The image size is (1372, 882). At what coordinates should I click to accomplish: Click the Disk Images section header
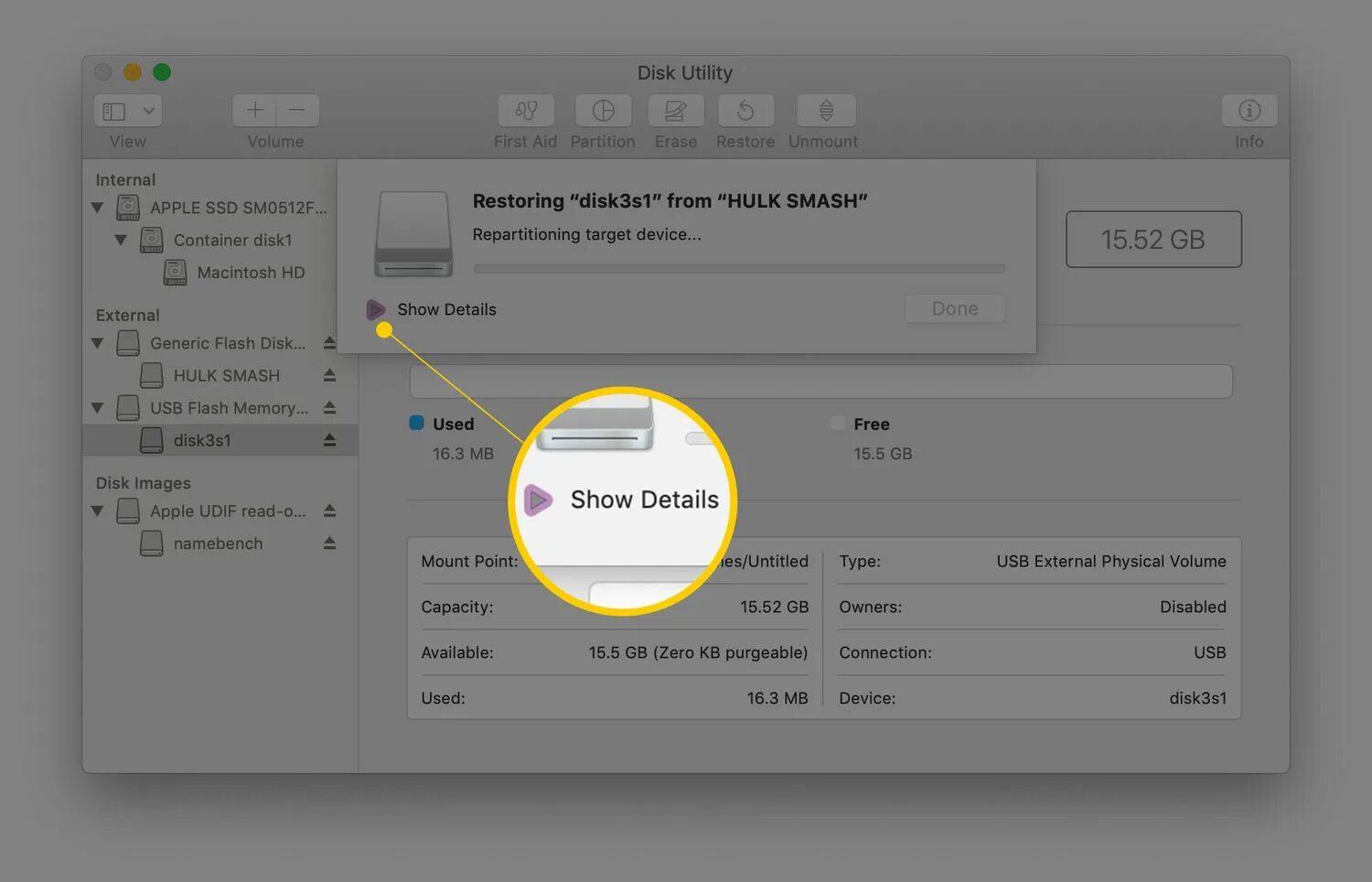tap(143, 483)
